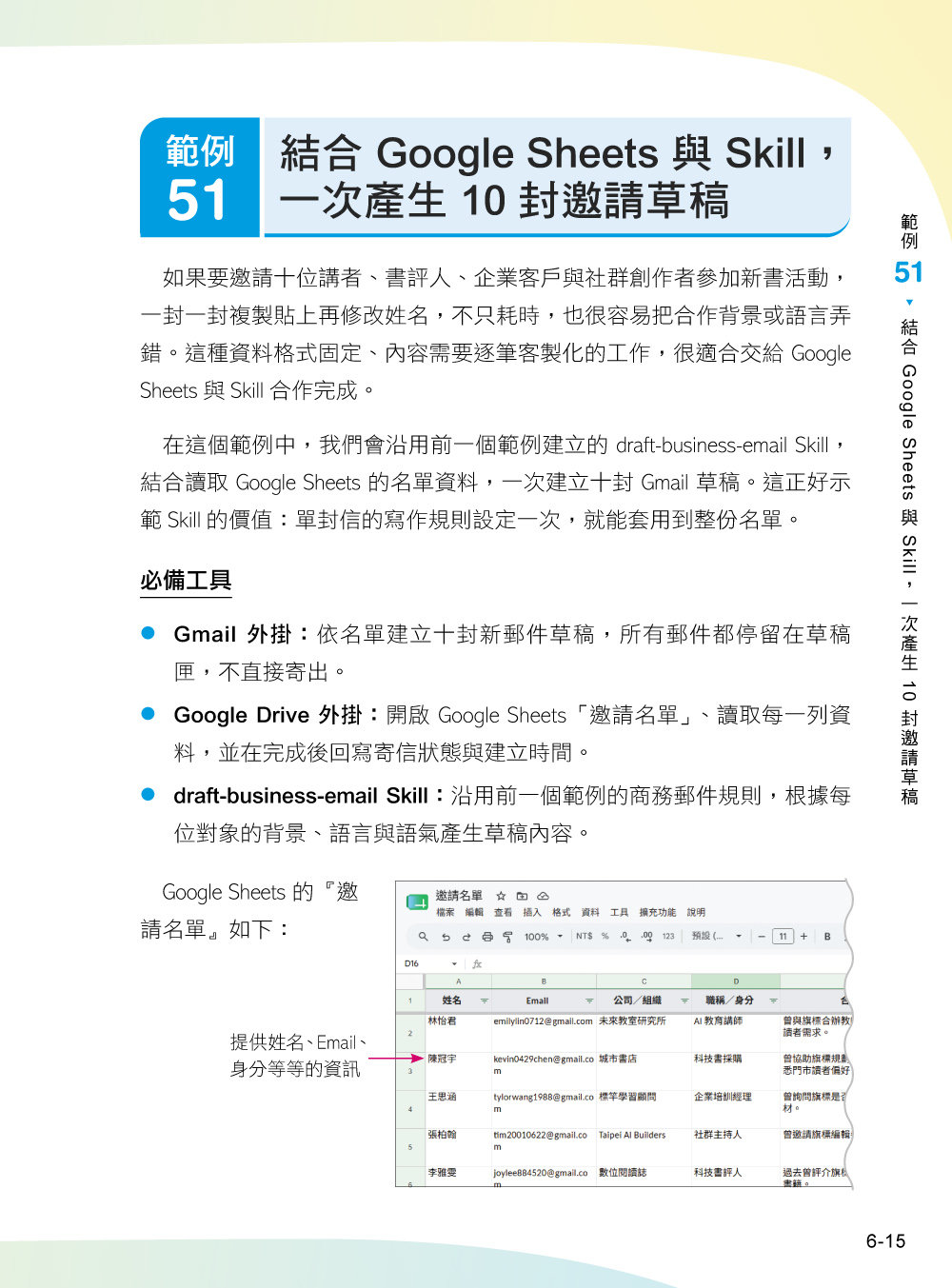Open the search menus magnifier icon

click(424, 937)
